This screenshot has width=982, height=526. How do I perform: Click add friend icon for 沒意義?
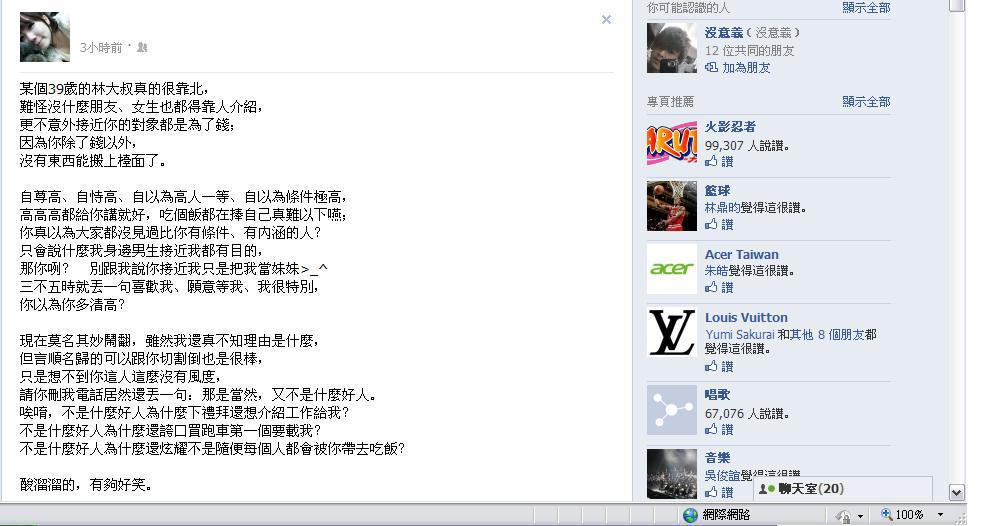pos(711,67)
